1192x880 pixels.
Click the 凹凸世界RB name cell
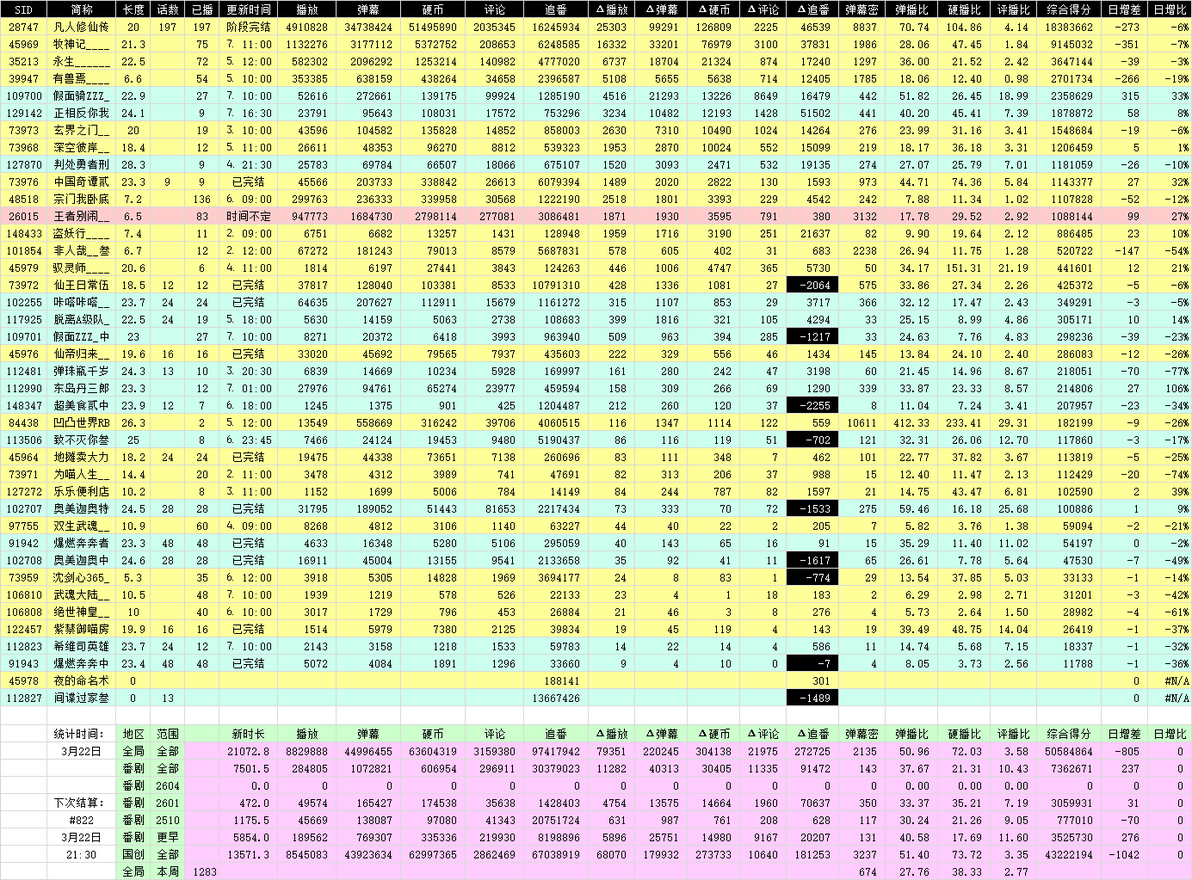pos(82,423)
